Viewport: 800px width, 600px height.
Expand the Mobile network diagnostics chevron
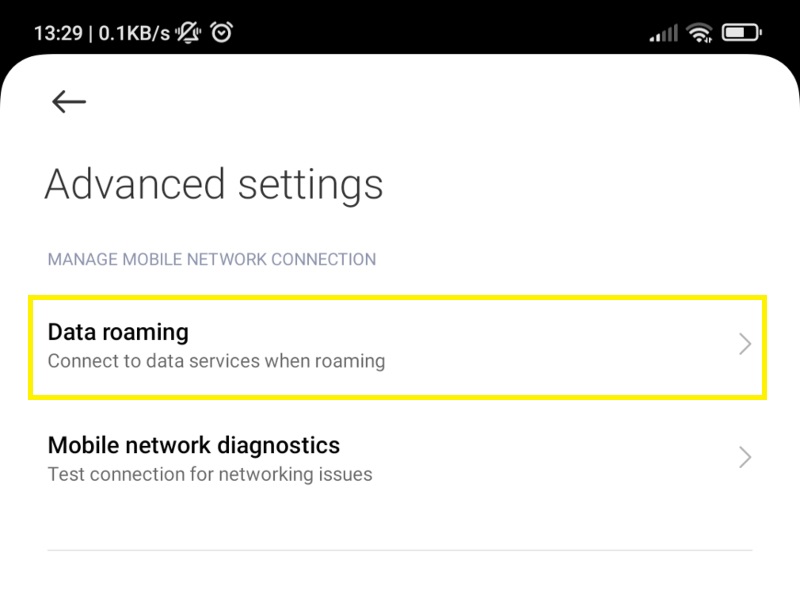745,458
